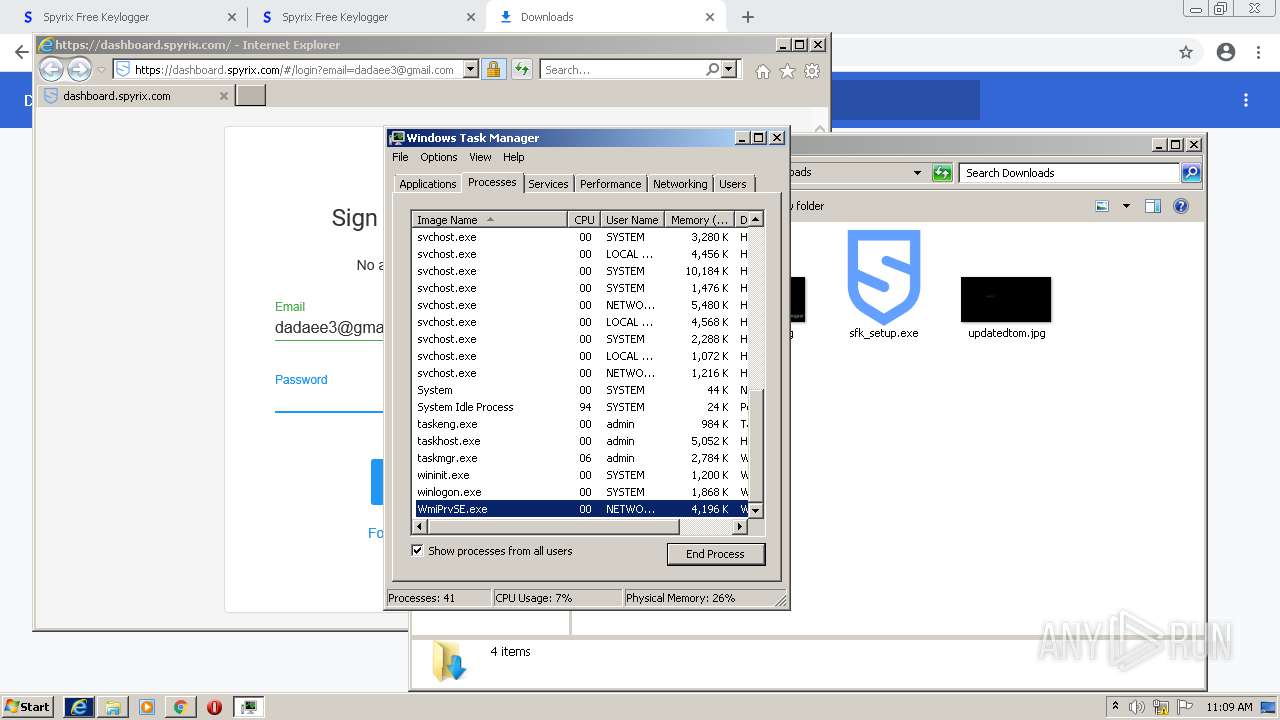1280x720 pixels.
Task: Open Task Manager Options menu
Action: (x=438, y=157)
